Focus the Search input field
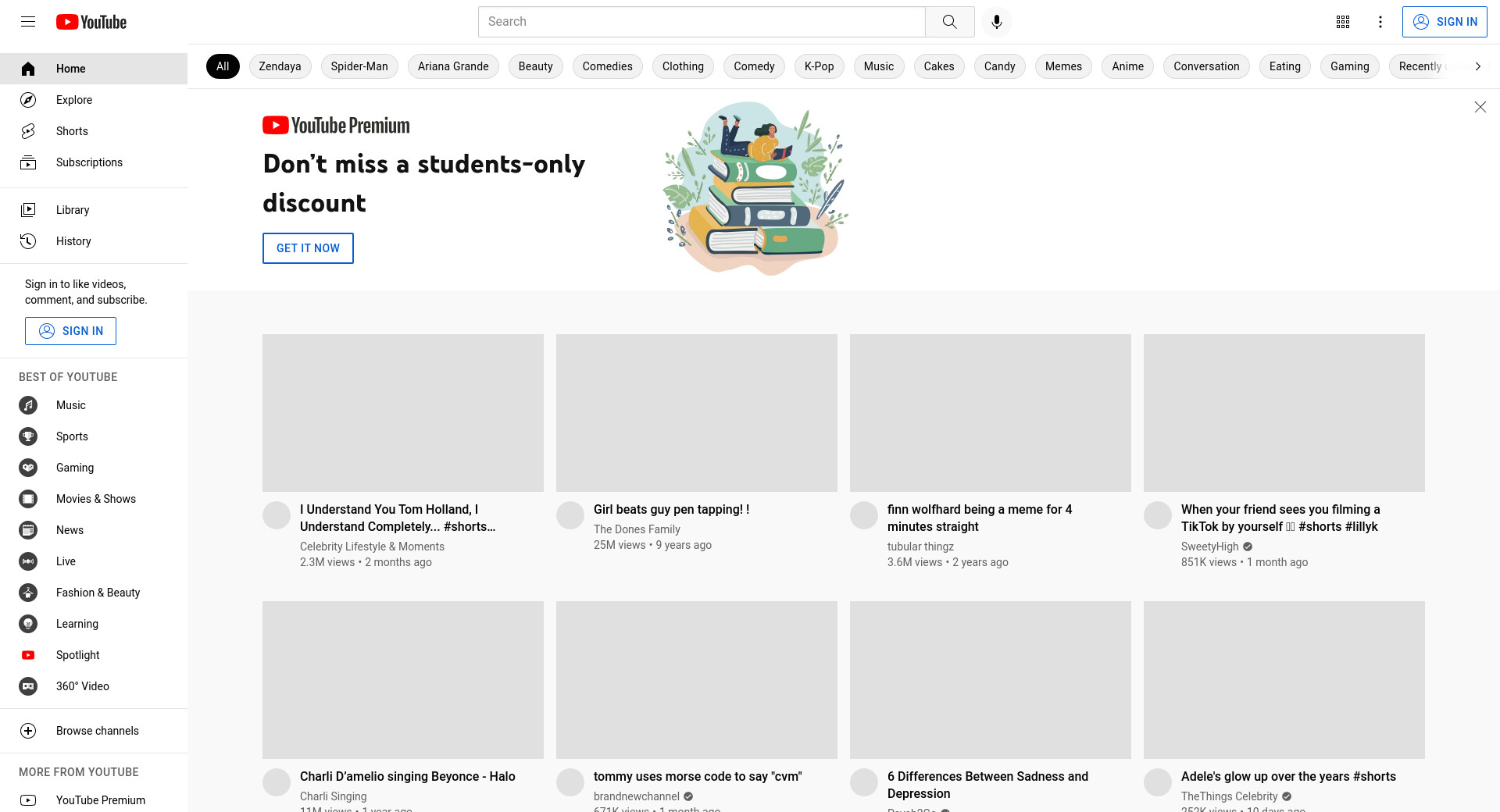 click(702, 22)
